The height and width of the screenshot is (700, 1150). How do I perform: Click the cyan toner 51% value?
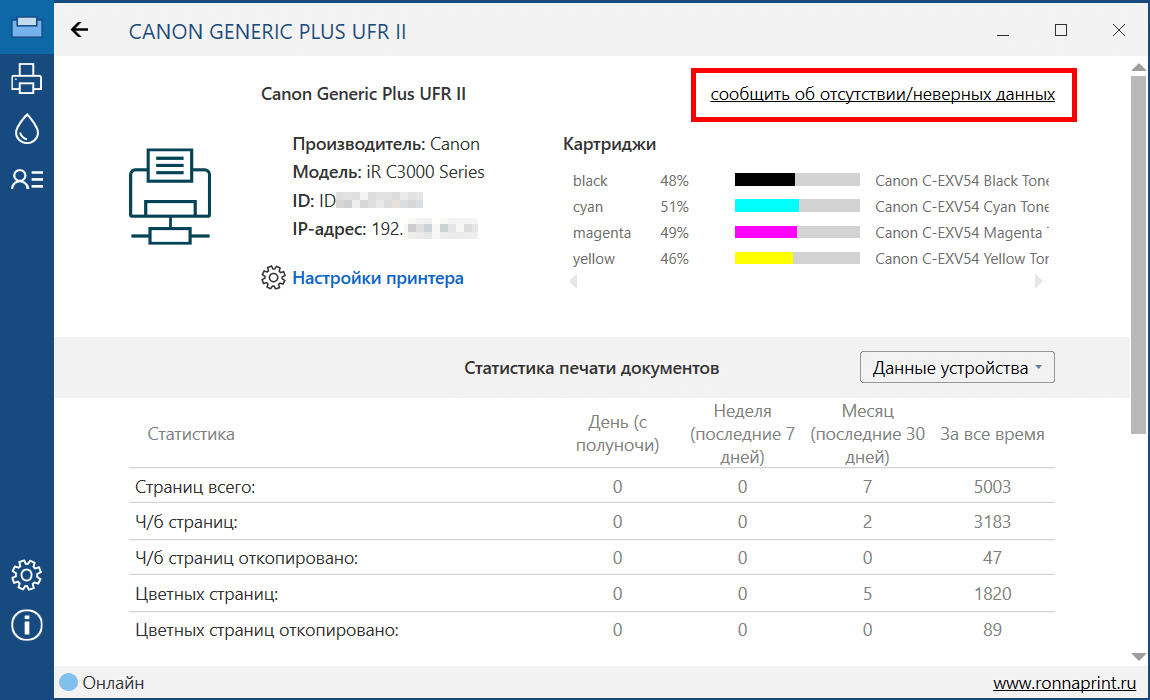click(674, 207)
